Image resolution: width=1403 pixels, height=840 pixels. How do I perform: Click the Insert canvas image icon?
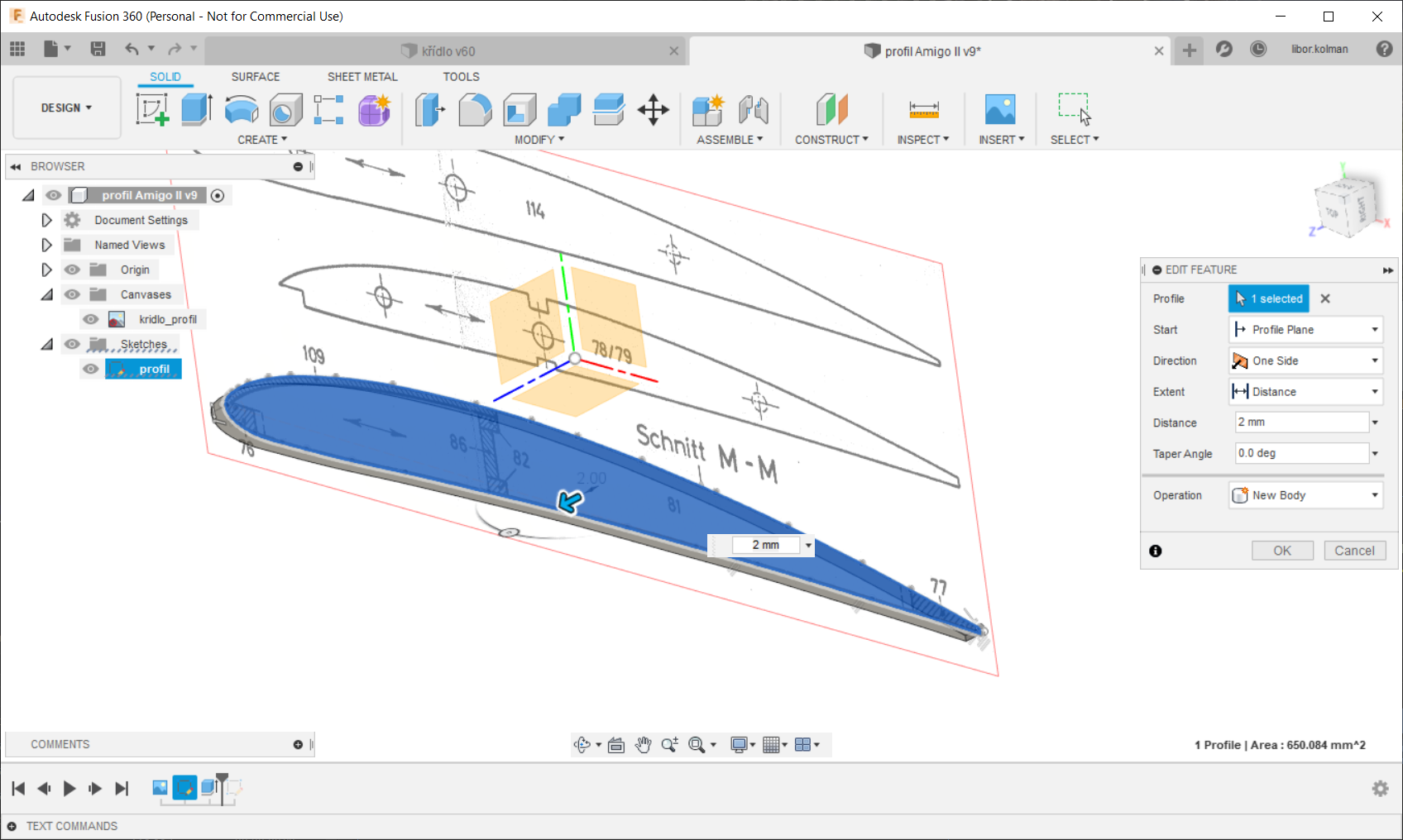1000,109
